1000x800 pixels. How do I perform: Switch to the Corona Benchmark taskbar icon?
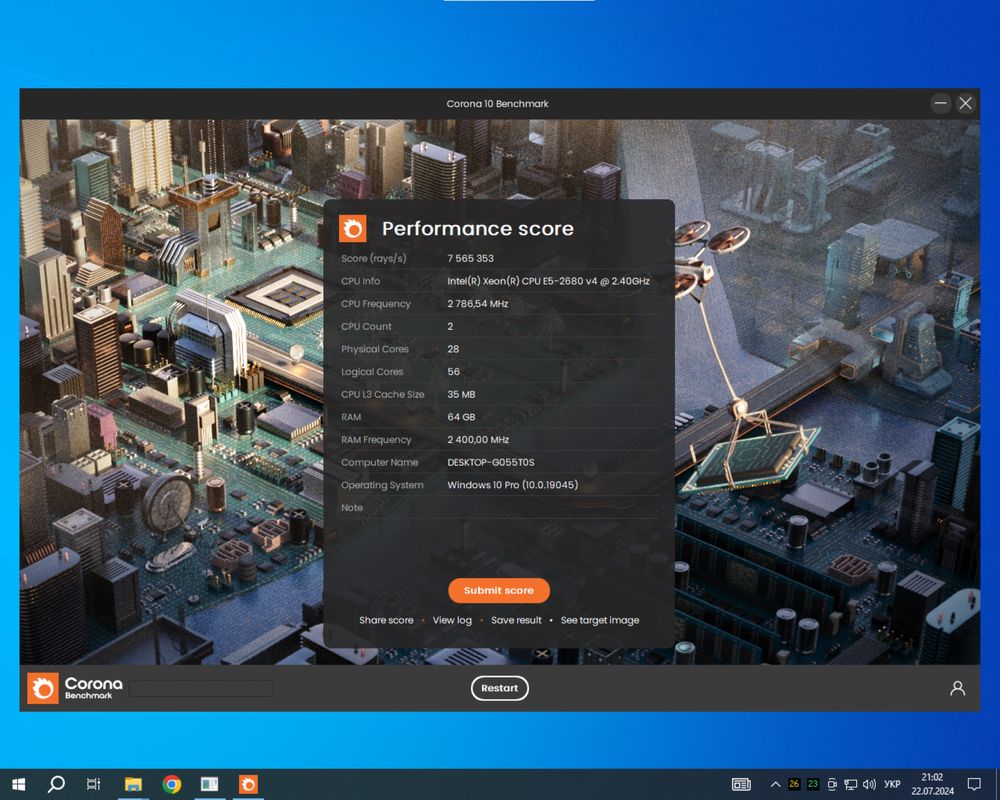tap(248, 784)
